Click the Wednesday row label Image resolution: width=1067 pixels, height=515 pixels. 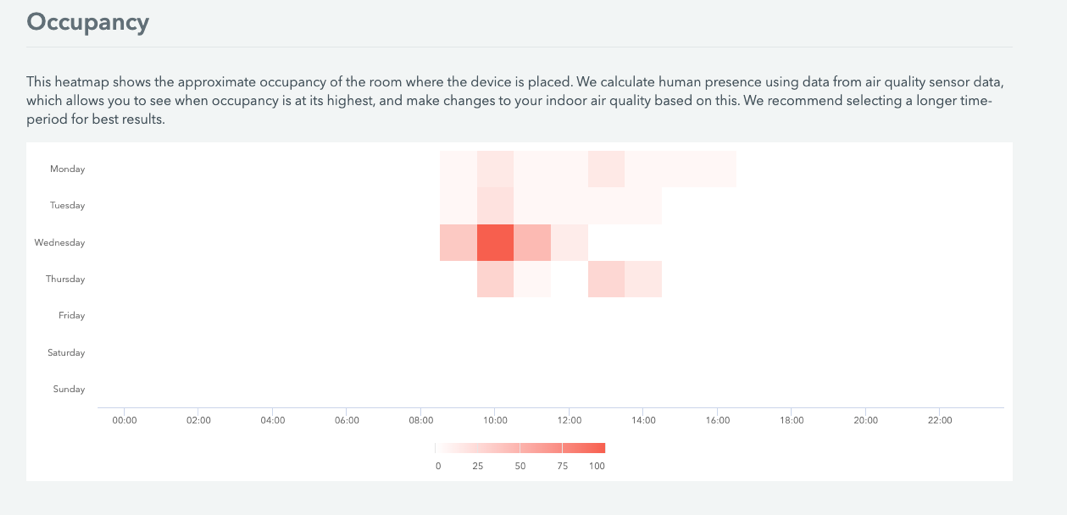60,242
